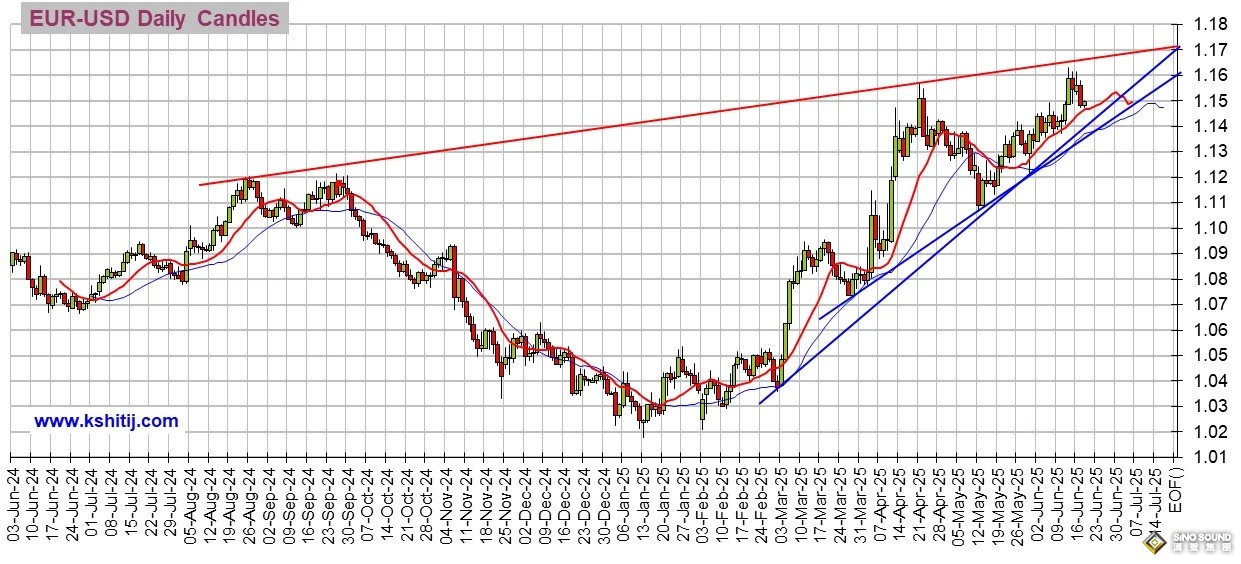Click the 1.10 price axis label
The width and height of the screenshot is (1241, 564).
(x=1210, y=228)
